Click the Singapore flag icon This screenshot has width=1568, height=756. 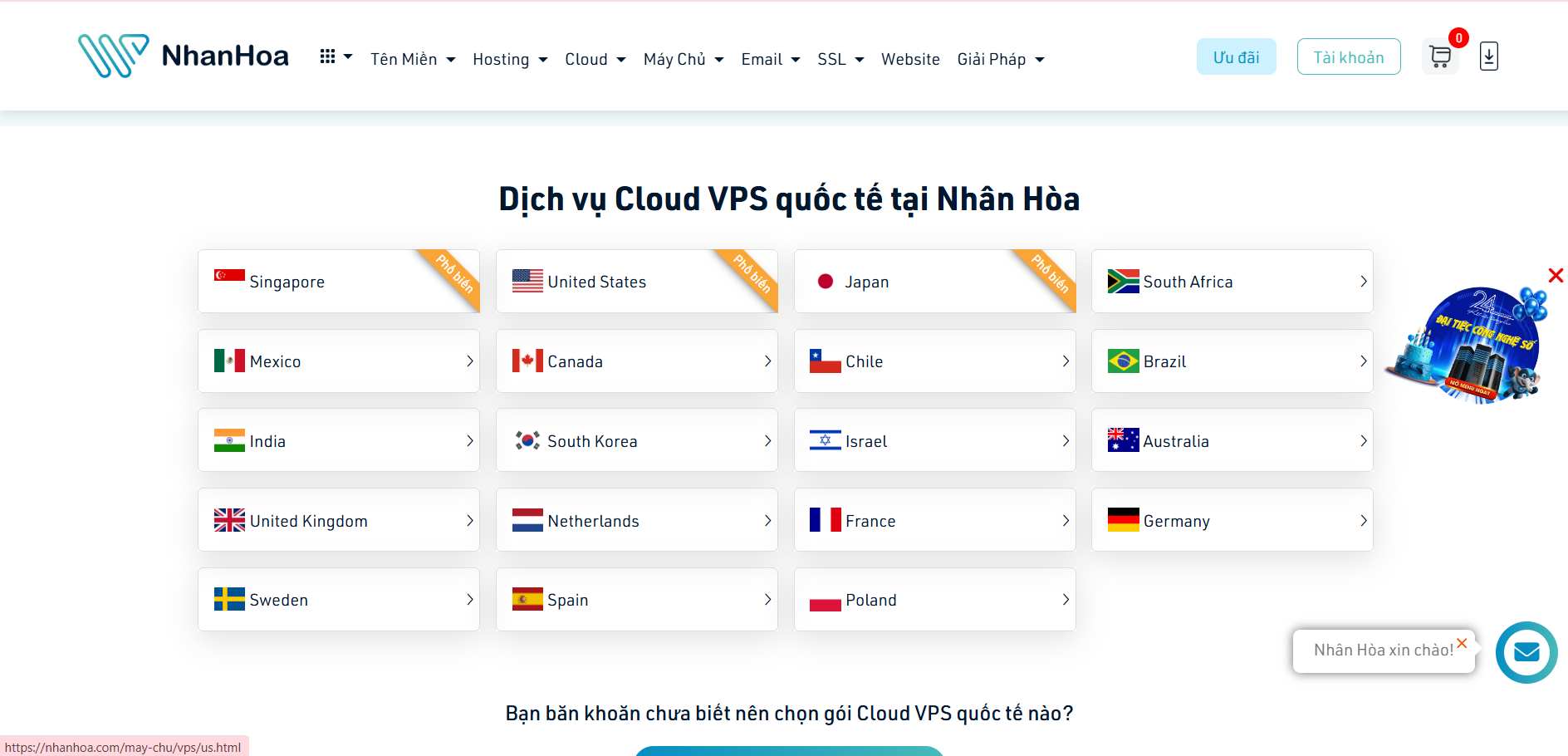(x=229, y=276)
